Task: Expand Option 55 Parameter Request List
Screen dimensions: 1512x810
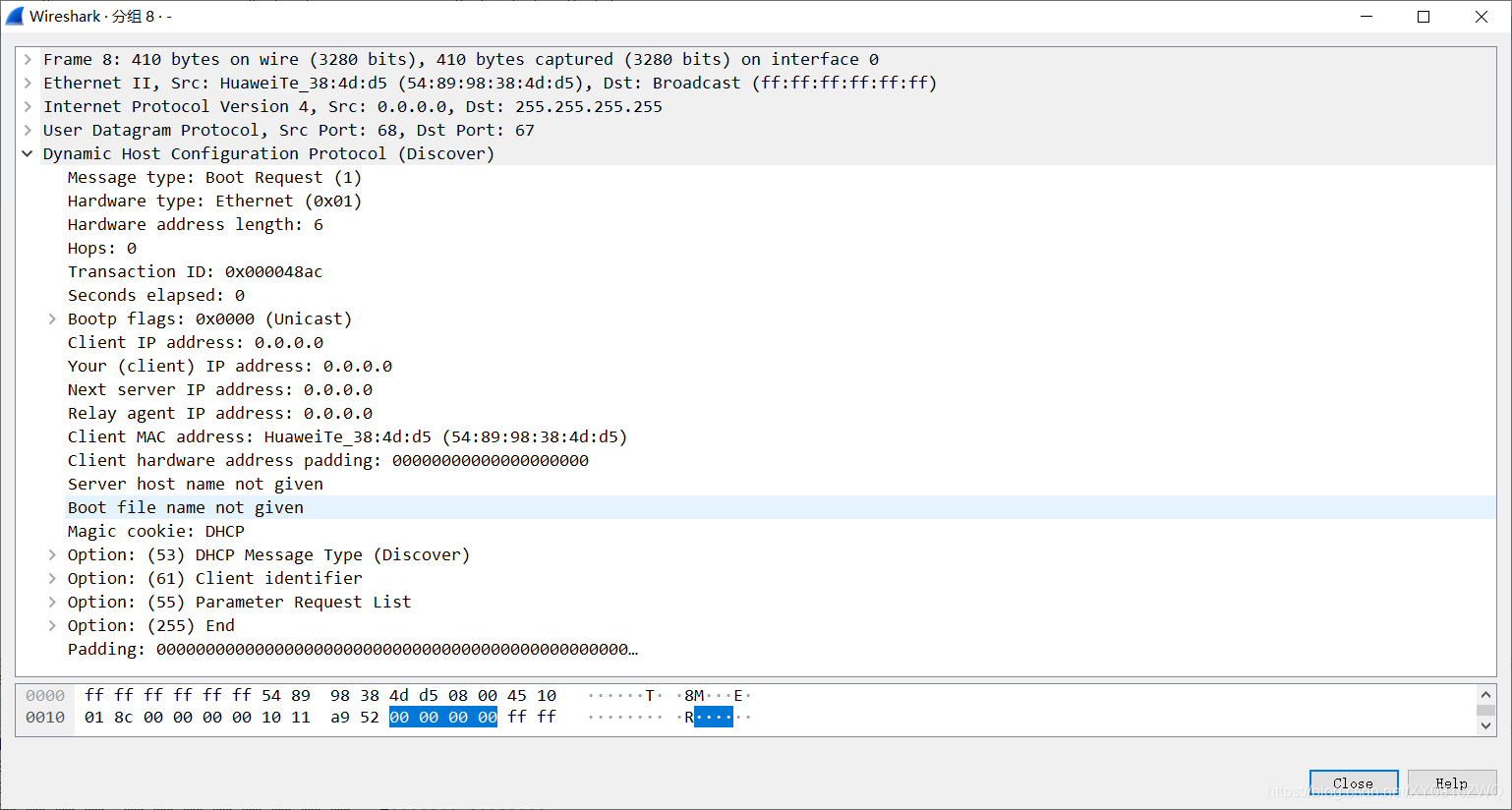Action: pos(52,602)
